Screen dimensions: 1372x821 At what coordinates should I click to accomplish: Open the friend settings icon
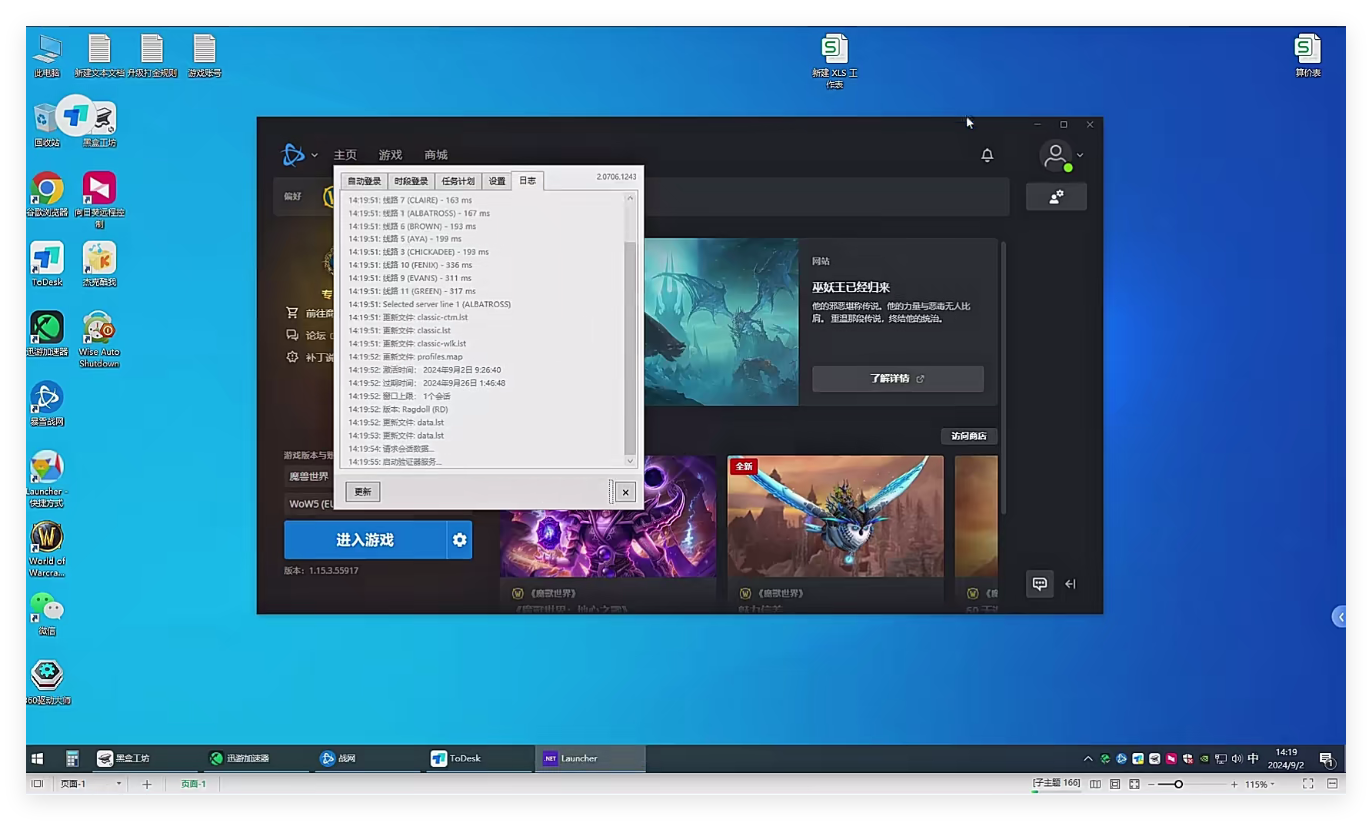(x=1056, y=197)
